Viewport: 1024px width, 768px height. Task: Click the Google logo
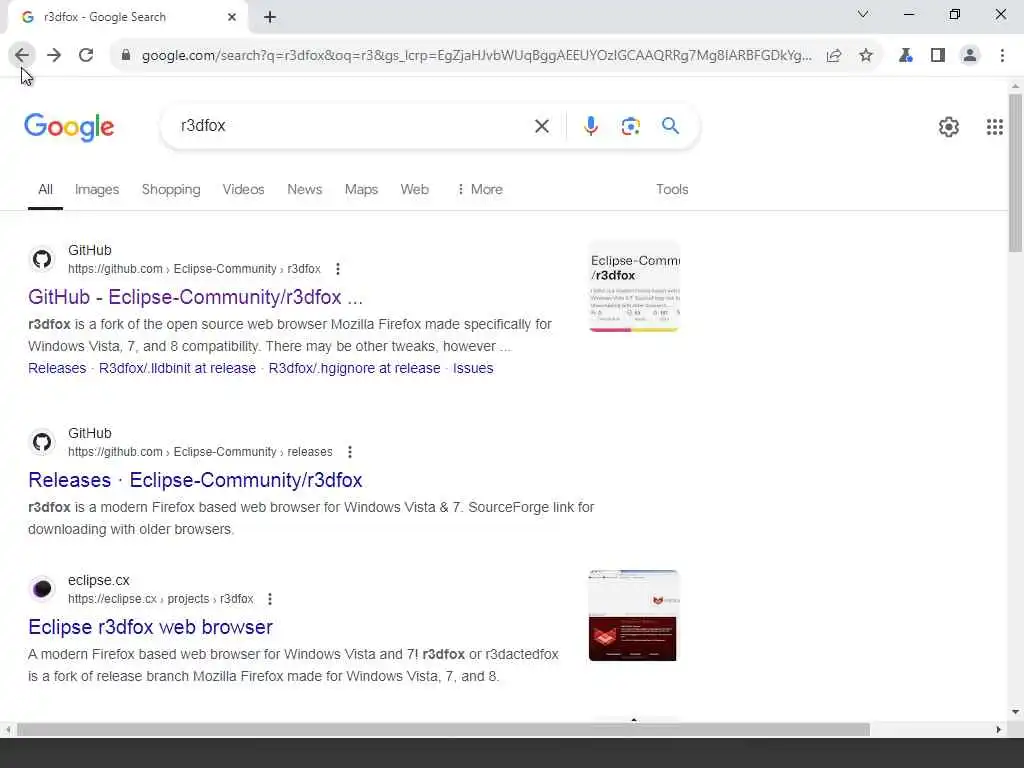69,127
